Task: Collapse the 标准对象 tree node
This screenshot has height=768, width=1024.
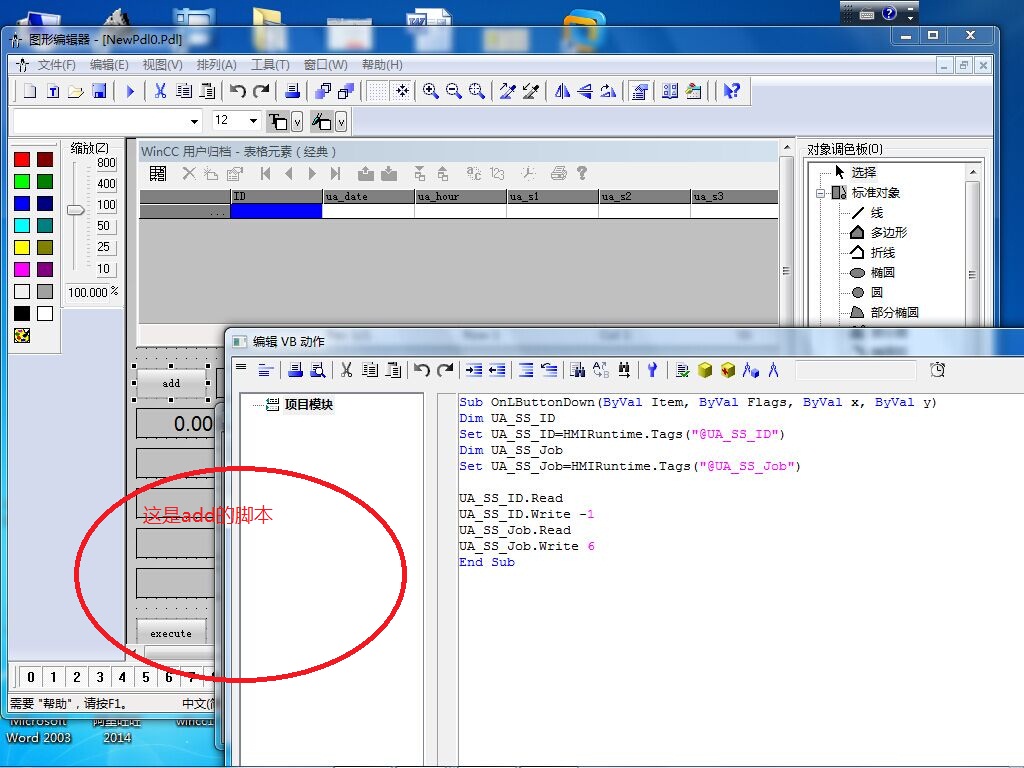Action: tap(821, 193)
